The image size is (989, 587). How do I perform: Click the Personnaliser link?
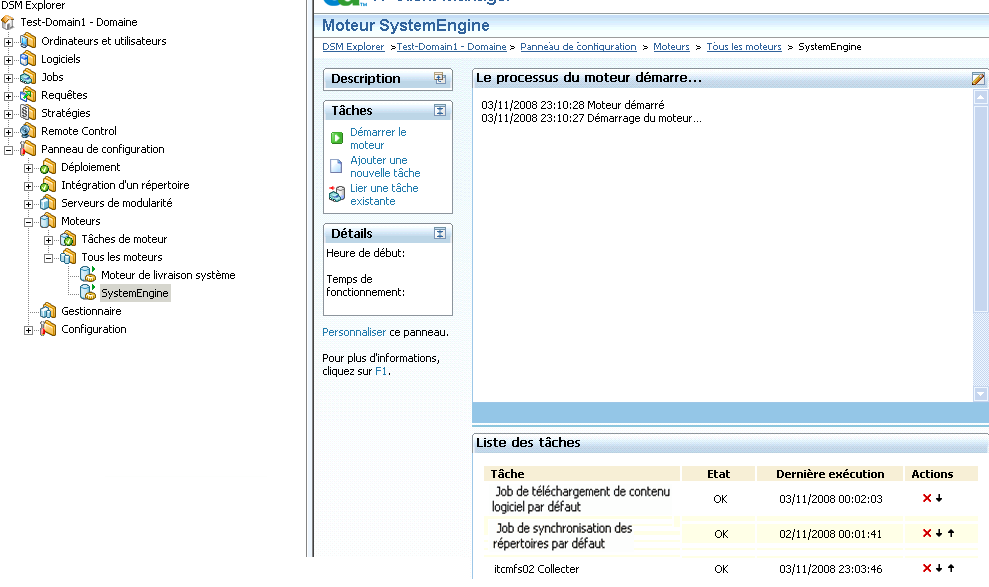[x=354, y=332]
